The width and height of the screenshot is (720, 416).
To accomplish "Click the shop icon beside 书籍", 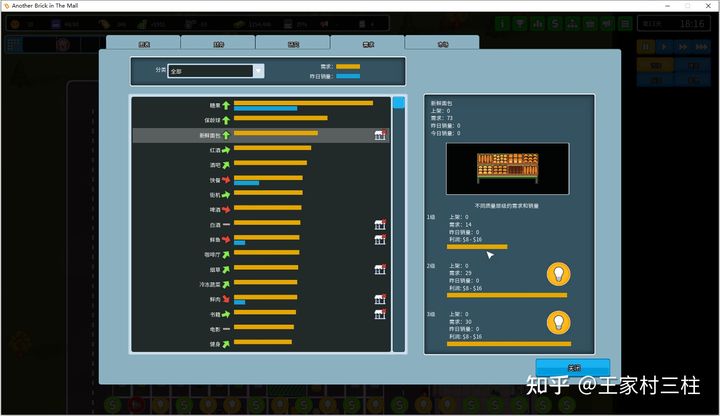I will click(x=380, y=314).
